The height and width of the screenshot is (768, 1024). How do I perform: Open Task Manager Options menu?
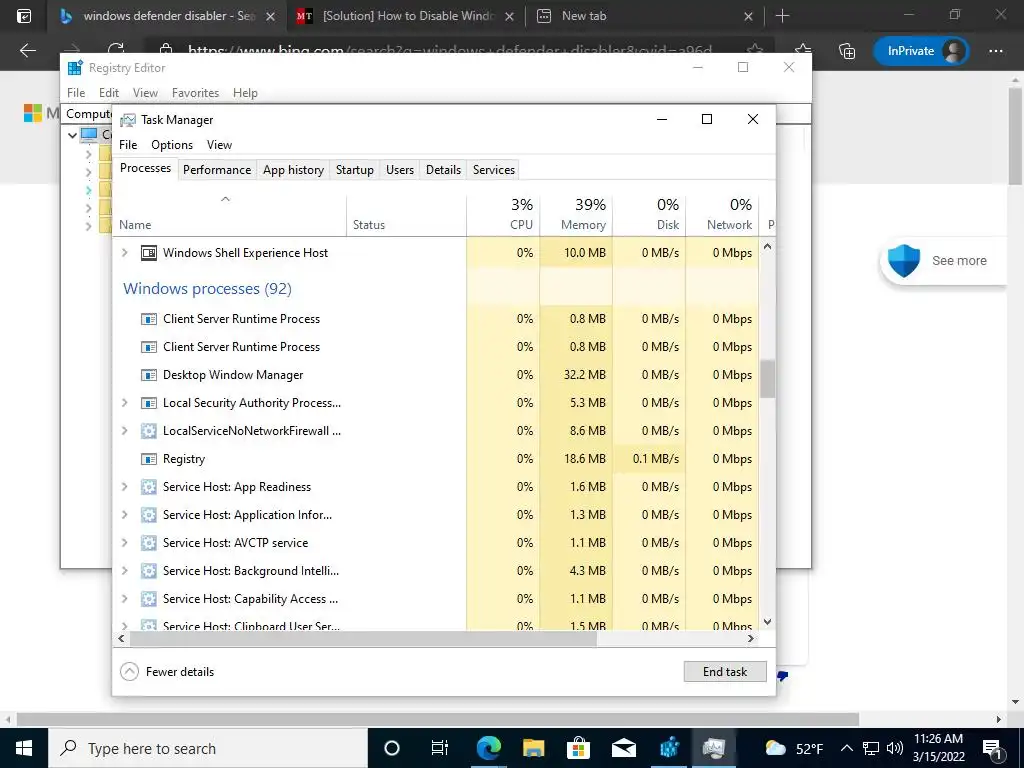172,145
